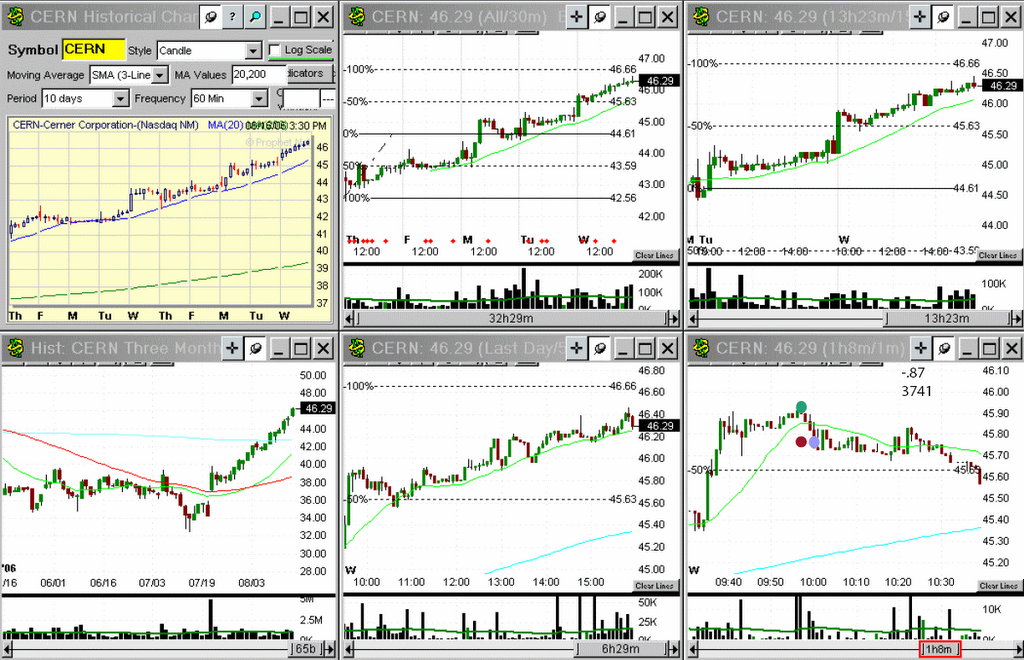Click the 65b scrollbar thumb
The height and width of the screenshot is (660, 1024).
[x=306, y=649]
